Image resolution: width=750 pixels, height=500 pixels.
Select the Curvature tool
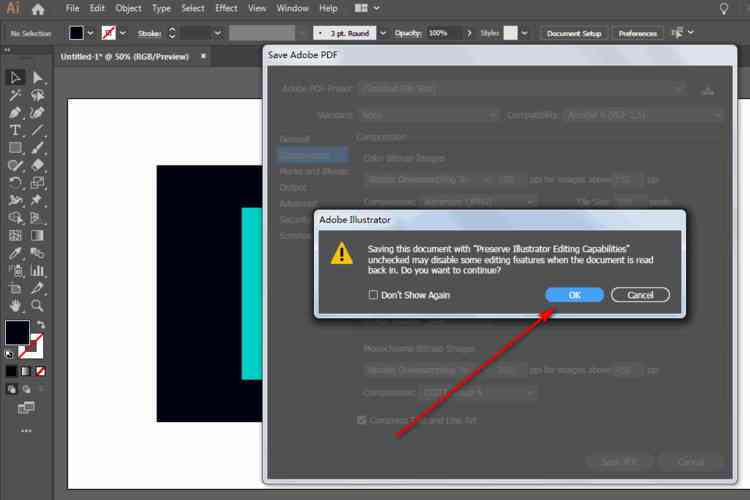(37, 113)
